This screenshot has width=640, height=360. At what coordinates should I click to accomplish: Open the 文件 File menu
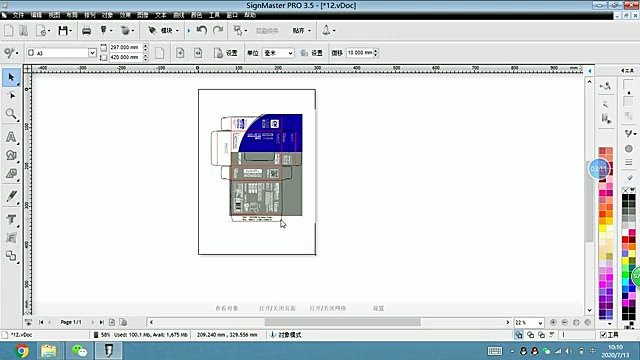(18, 15)
